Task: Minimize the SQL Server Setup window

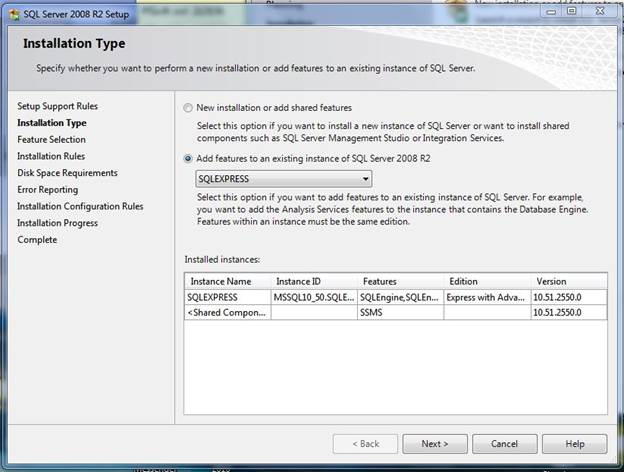Action: 551,12
